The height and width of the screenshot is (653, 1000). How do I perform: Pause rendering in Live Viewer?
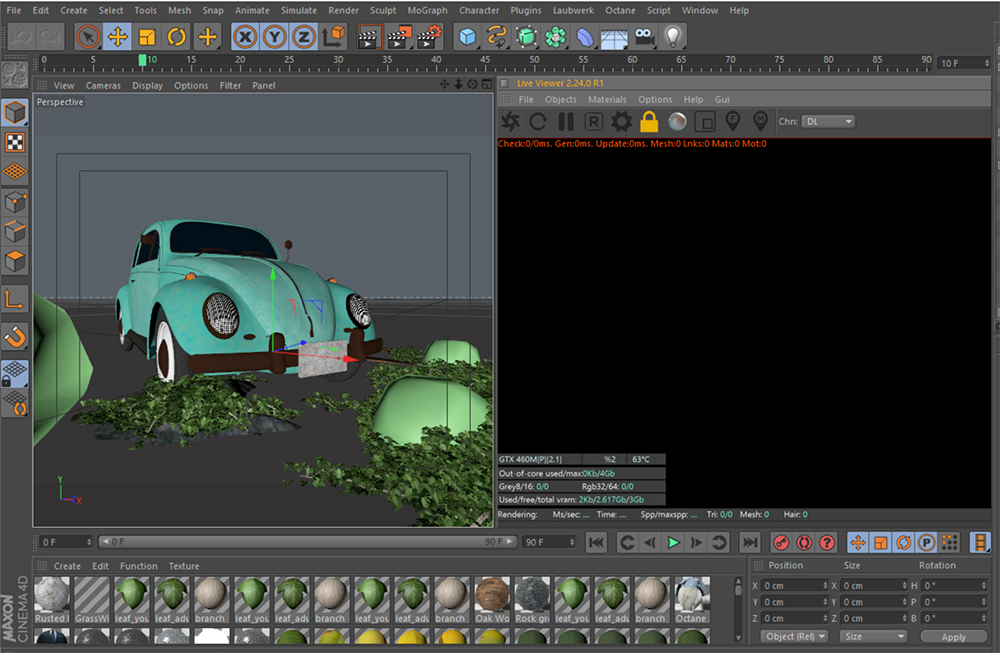[566, 122]
